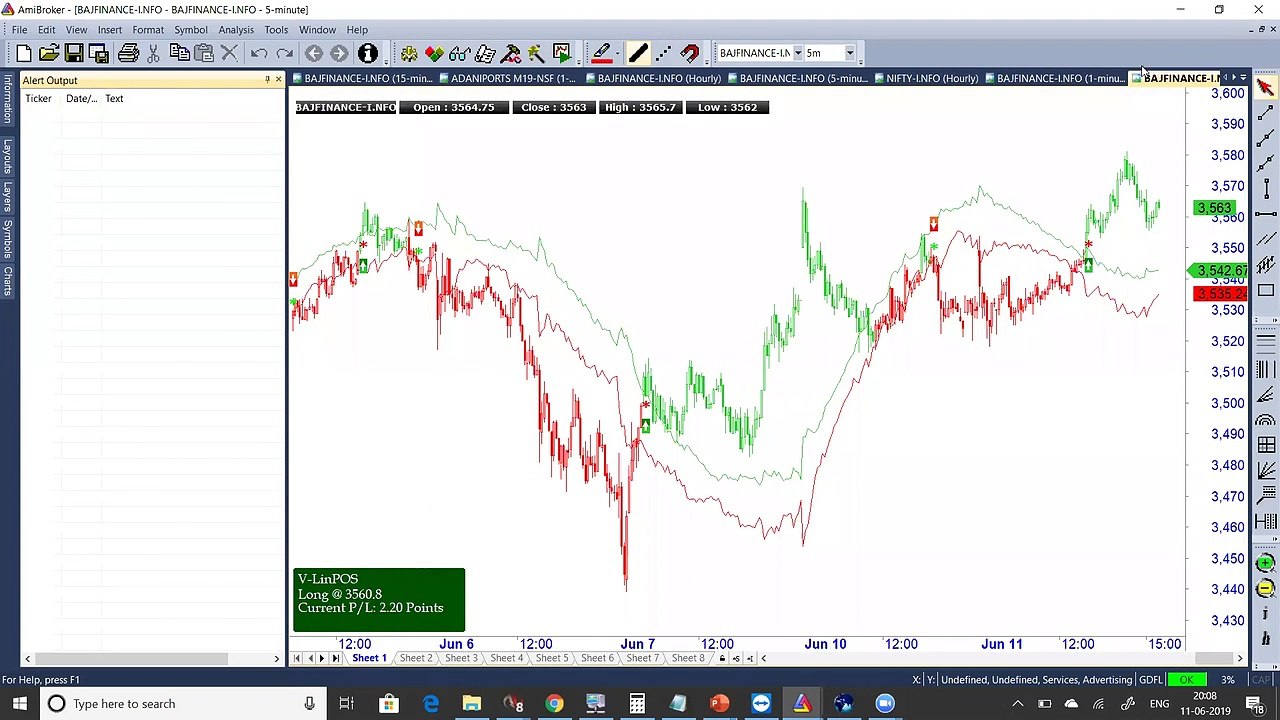The height and width of the screenshot is (720, 1280).
Task: Click the Windows search box
Action: [x=183, y=704]
